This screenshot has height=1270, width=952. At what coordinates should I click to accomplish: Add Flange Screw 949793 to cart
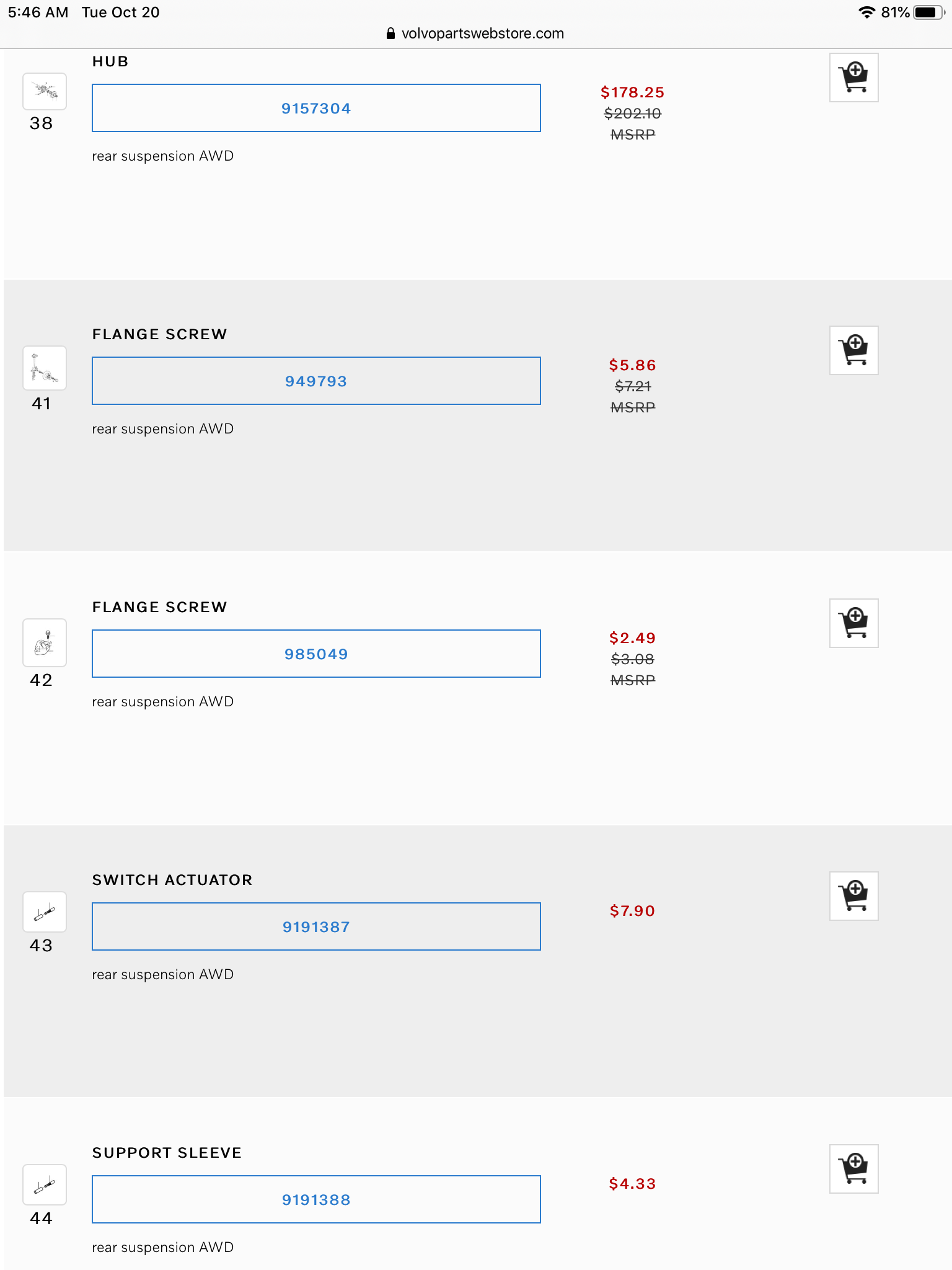coord(853,350)
